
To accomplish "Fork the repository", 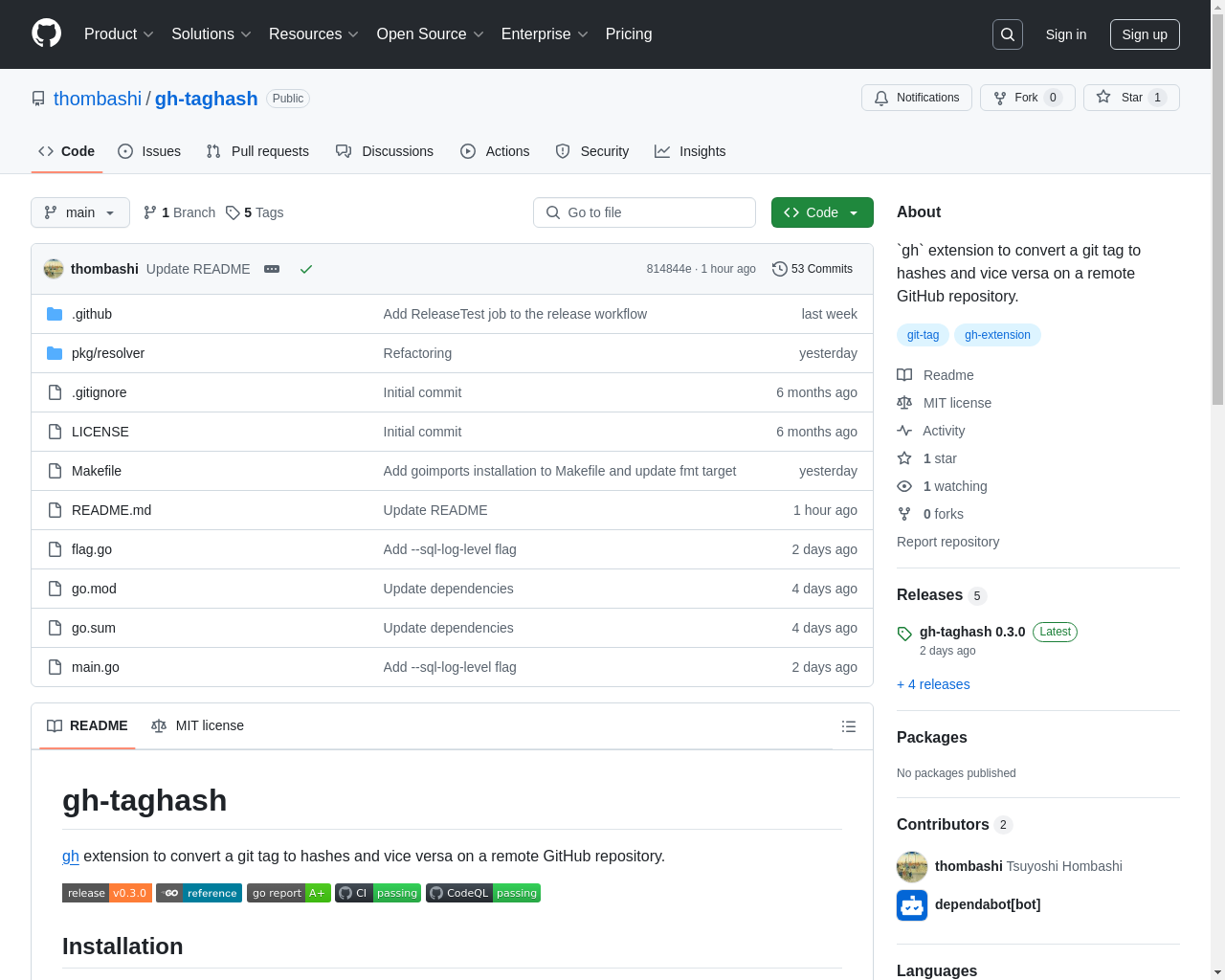I will (x=1028, y=98).
